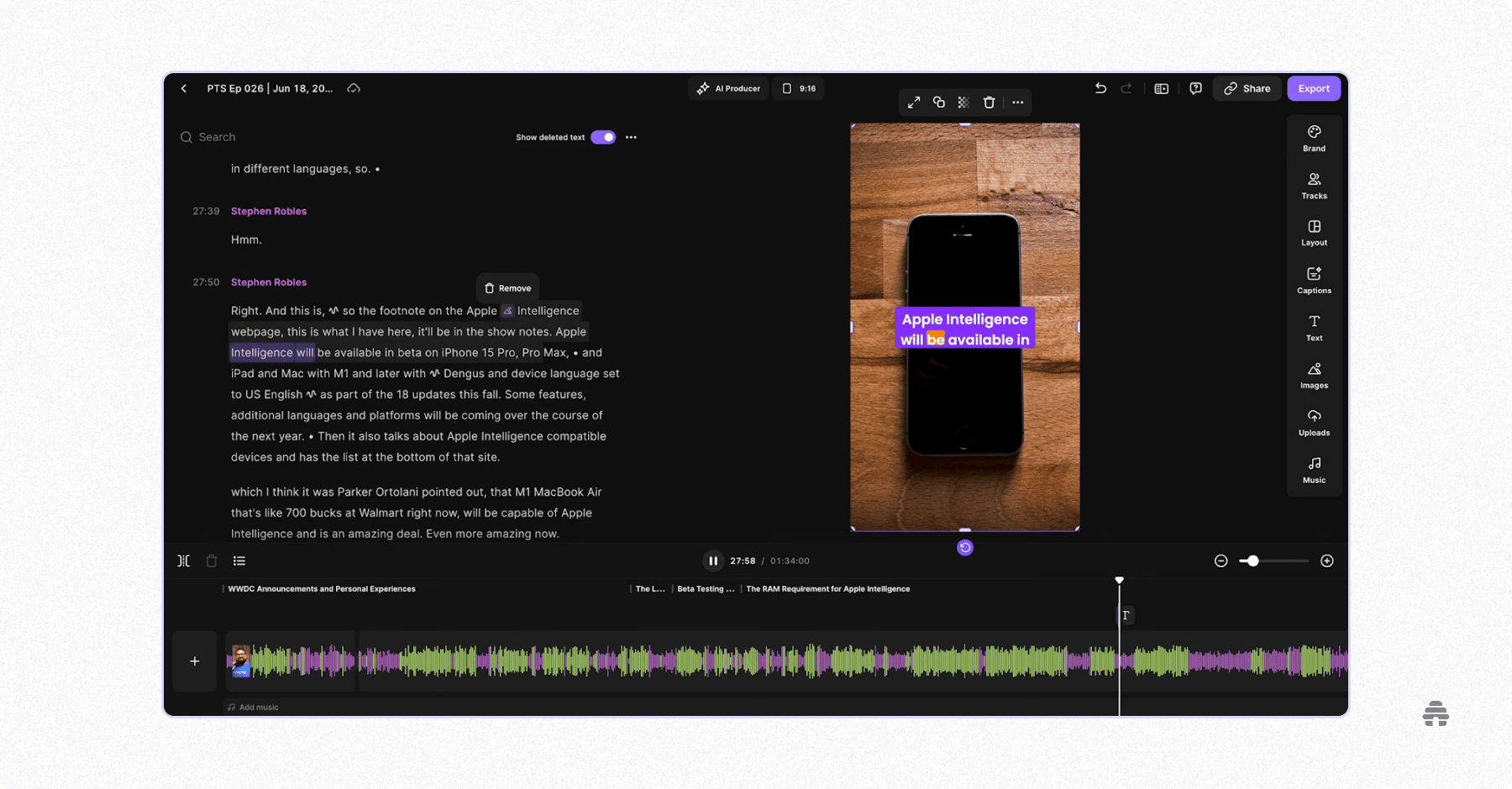Undo the last edit
Screen dimensions: 1512x789
point(1100,88)
